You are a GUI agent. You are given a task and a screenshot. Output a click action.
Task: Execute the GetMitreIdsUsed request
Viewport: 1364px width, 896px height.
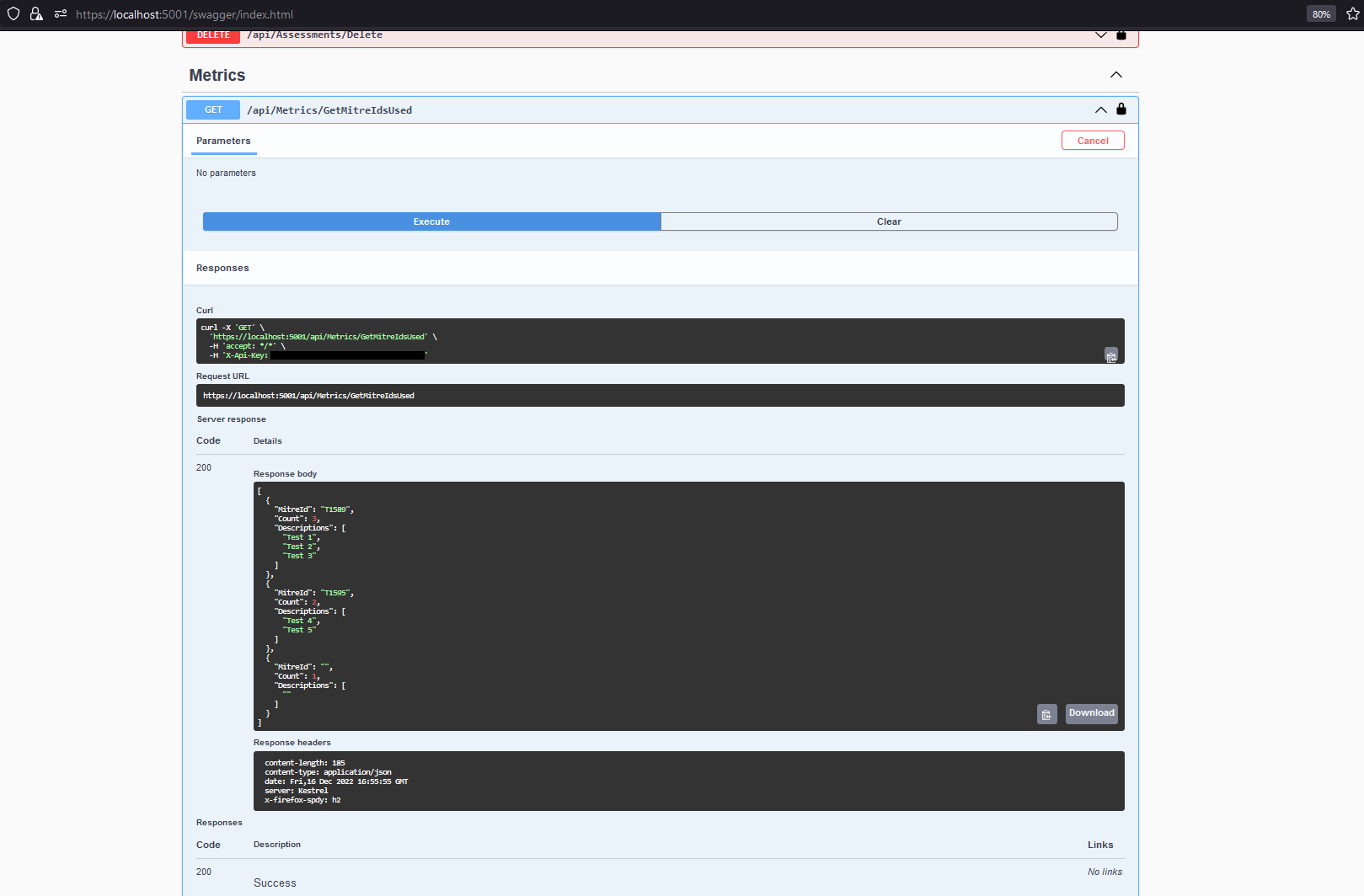431,221
